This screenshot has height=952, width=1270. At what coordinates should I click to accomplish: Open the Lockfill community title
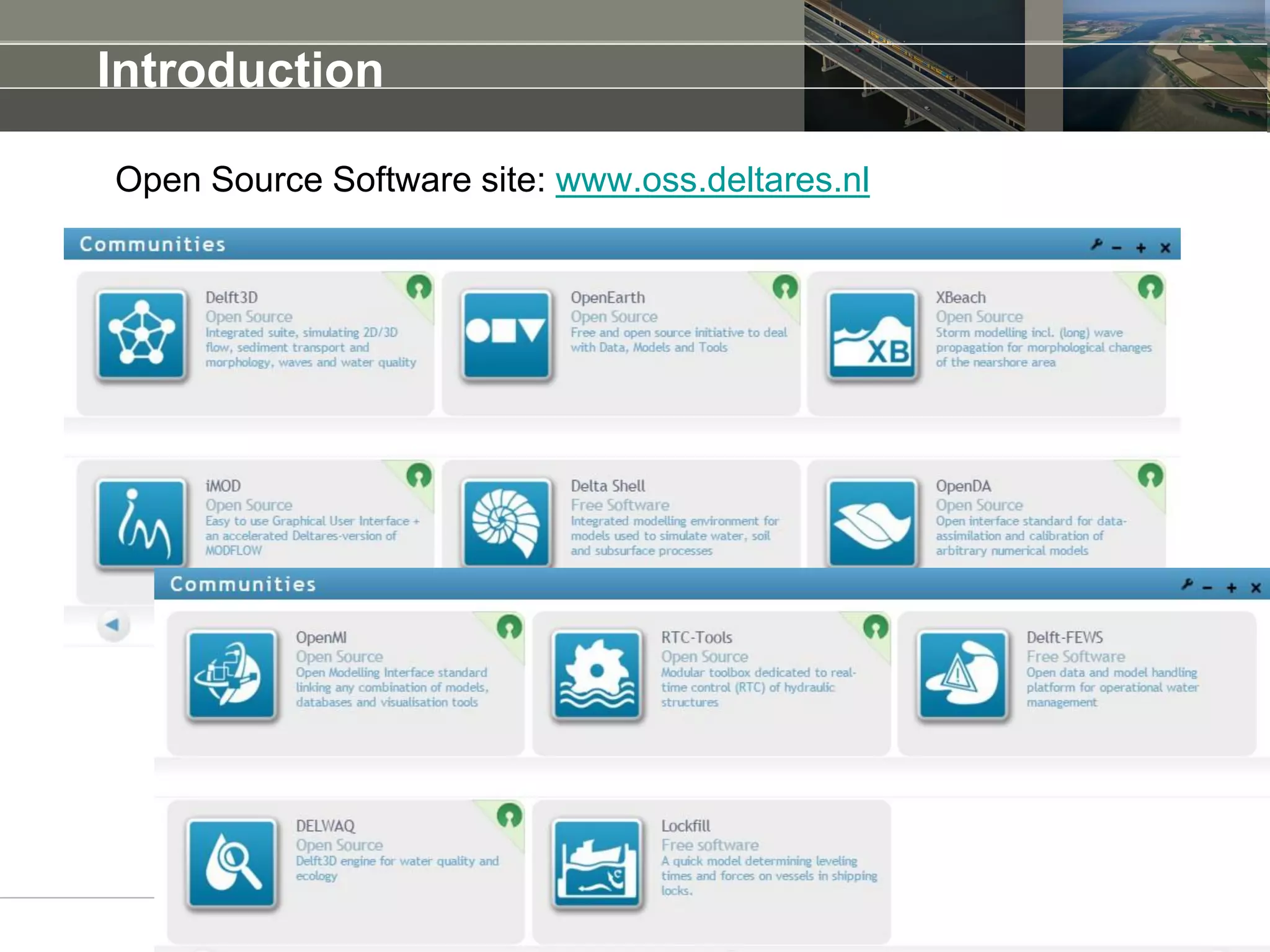(686, 826)
